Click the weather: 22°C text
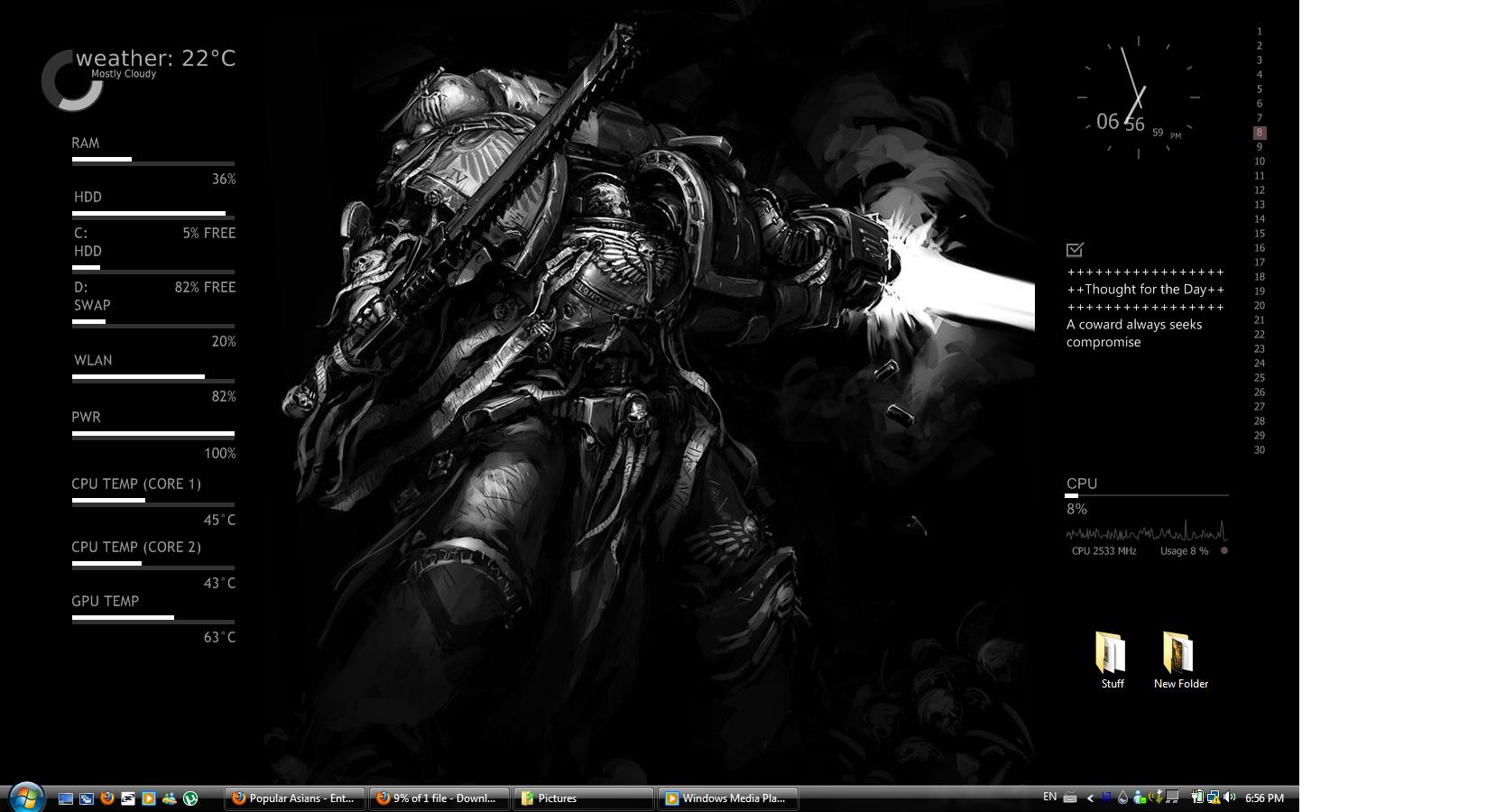Viewport: 1505px width, 812px height. point(155,58)
